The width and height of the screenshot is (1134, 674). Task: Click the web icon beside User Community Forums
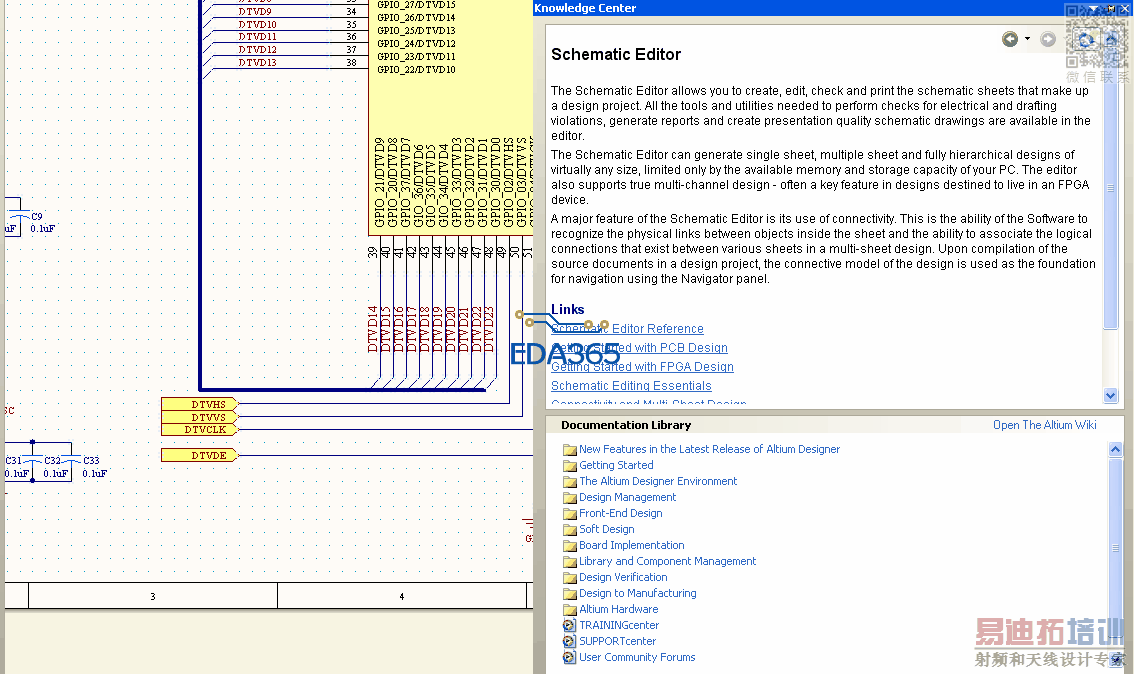tap(570, 657)
